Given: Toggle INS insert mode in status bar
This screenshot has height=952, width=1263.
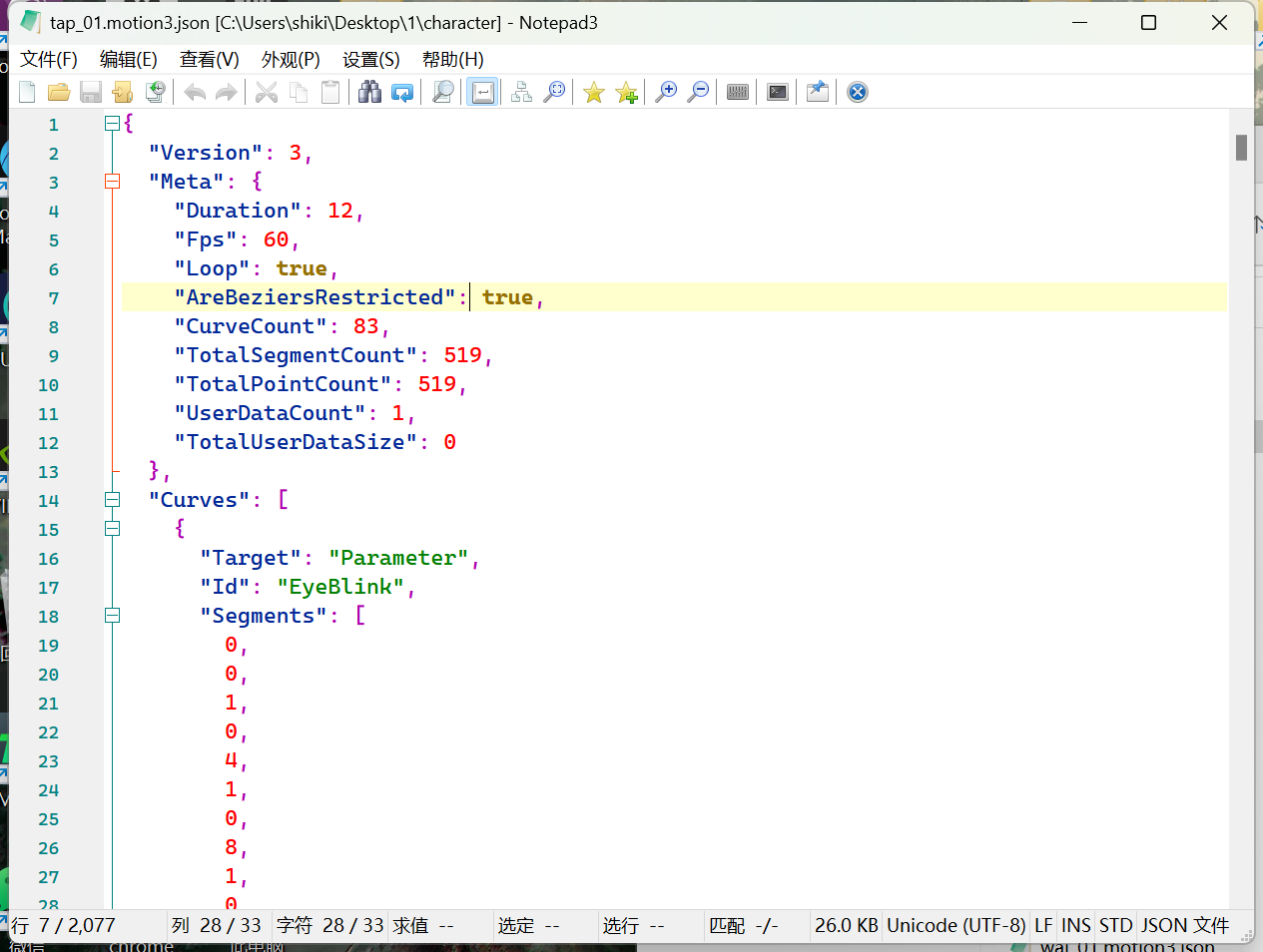Looking at the screenshot, I should [1075, 926].
